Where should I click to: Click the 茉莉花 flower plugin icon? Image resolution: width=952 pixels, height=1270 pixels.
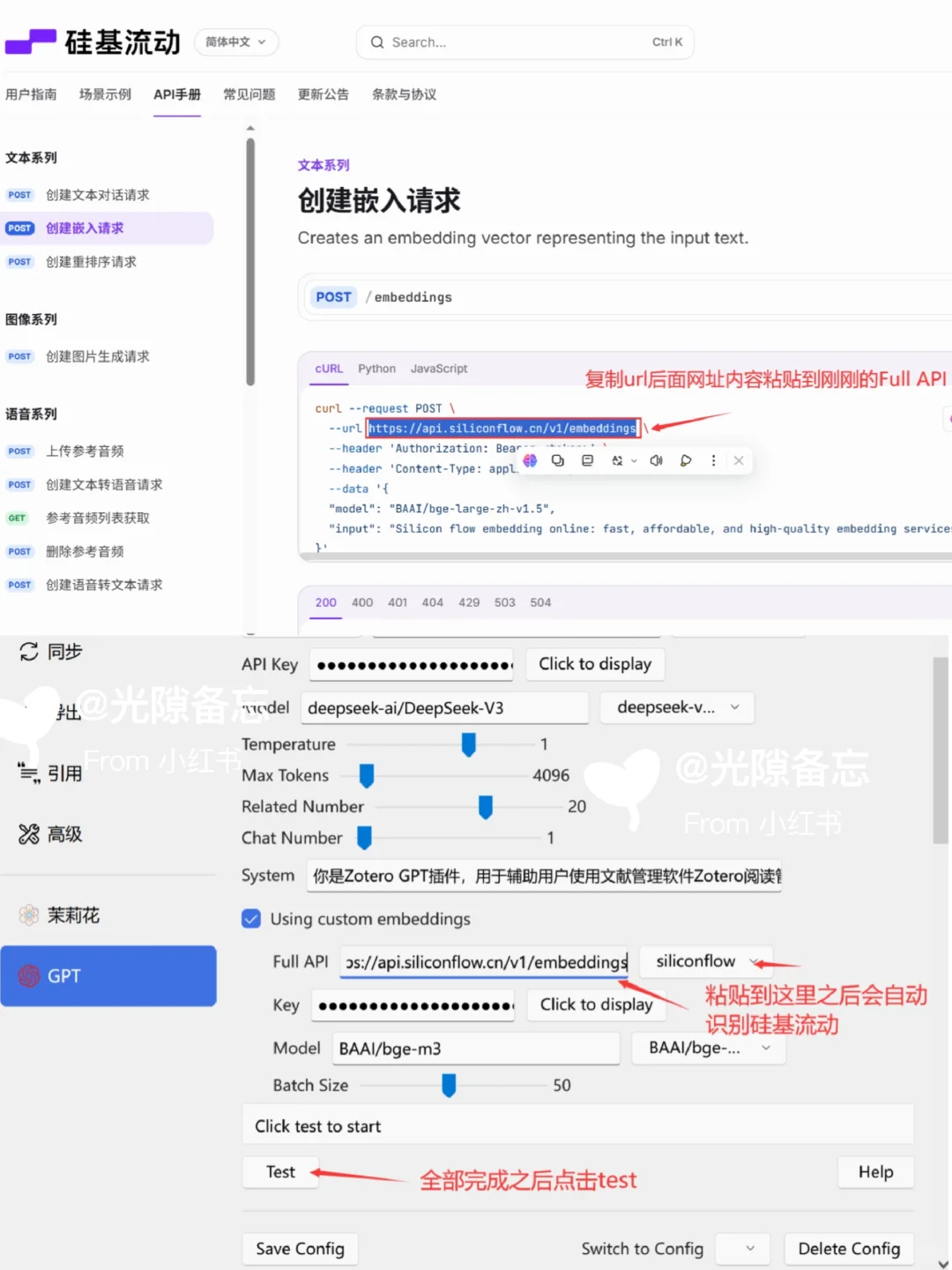point(27,915)
